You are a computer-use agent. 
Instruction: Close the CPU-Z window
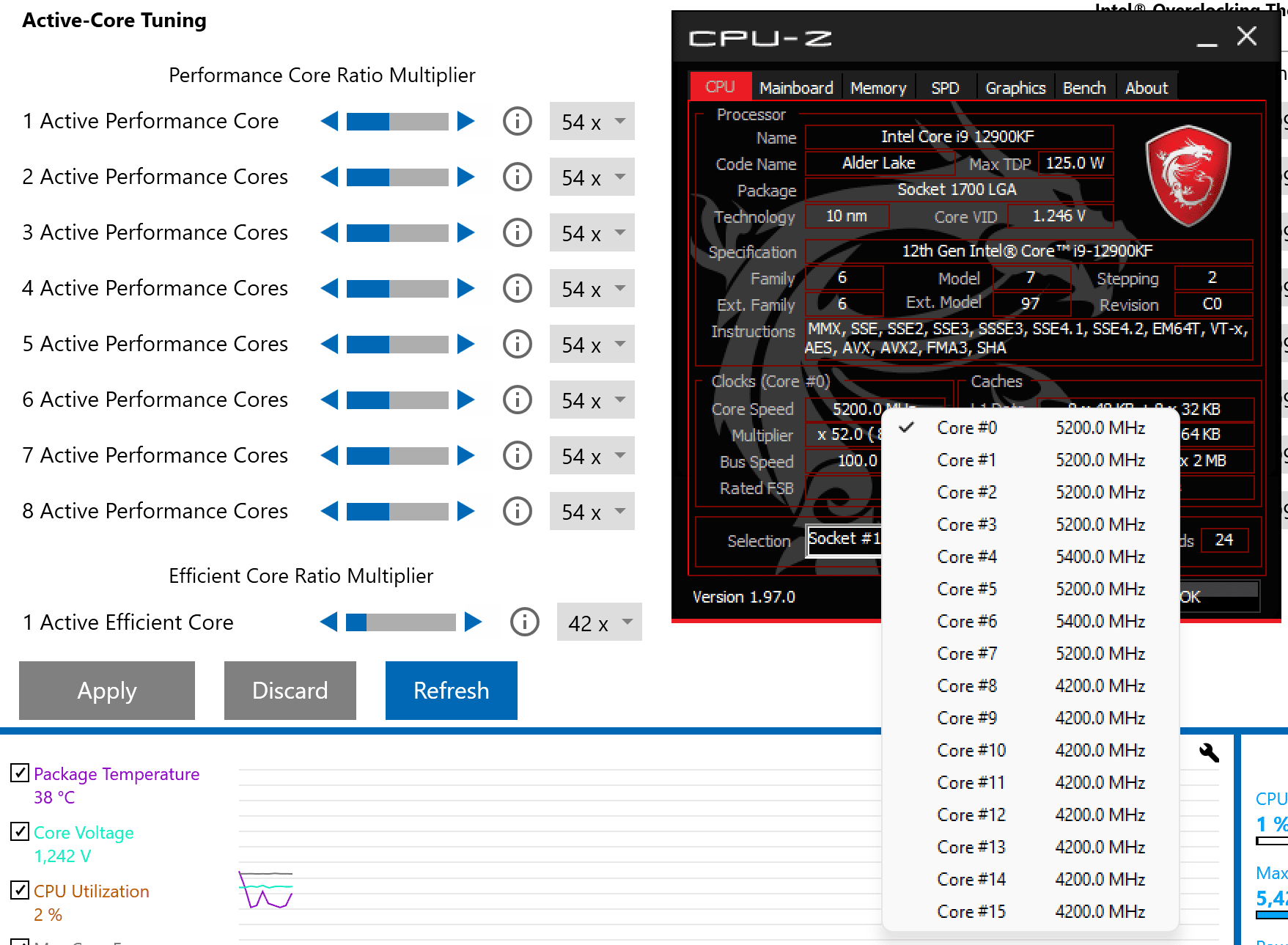click(1247, 36)
